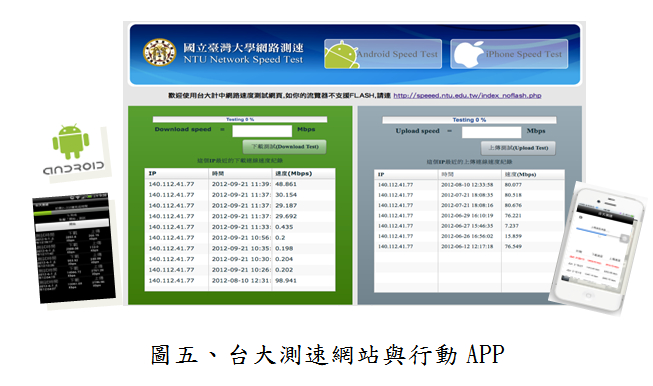Select the download speed value 30.154
The image size is (653, 386).
click(x=286, y=195)
